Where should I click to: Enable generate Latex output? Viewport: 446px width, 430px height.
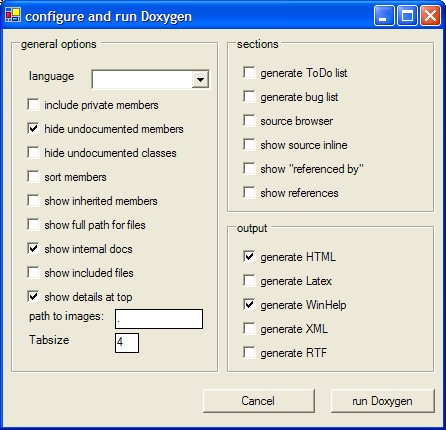[x=250, y=281]
